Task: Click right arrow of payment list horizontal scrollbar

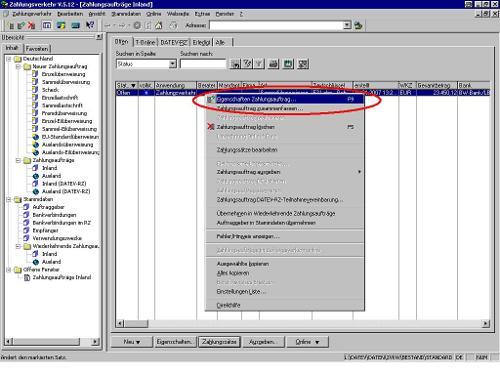Action: [x=486, y=323]
